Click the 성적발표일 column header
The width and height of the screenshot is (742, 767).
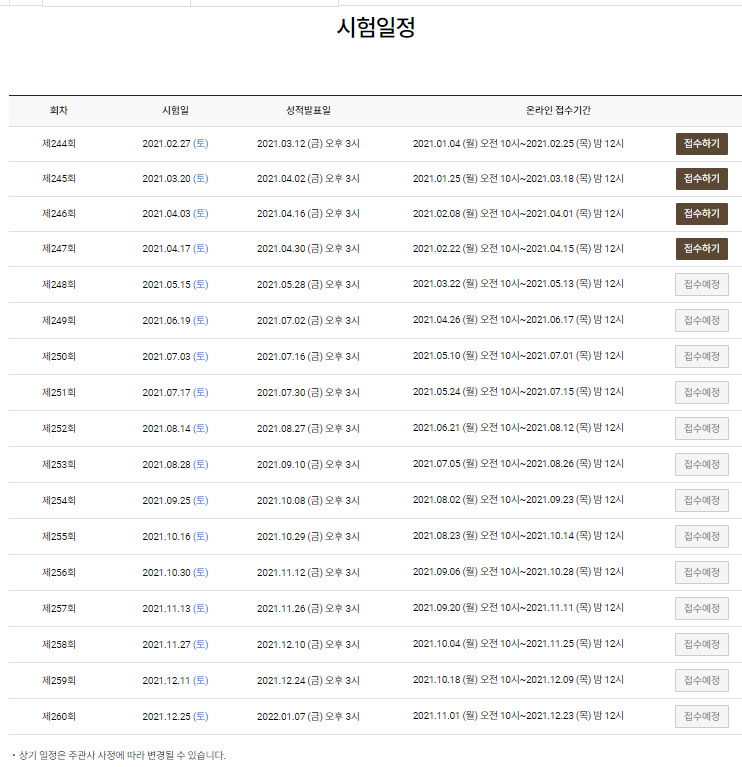[308, 111]
